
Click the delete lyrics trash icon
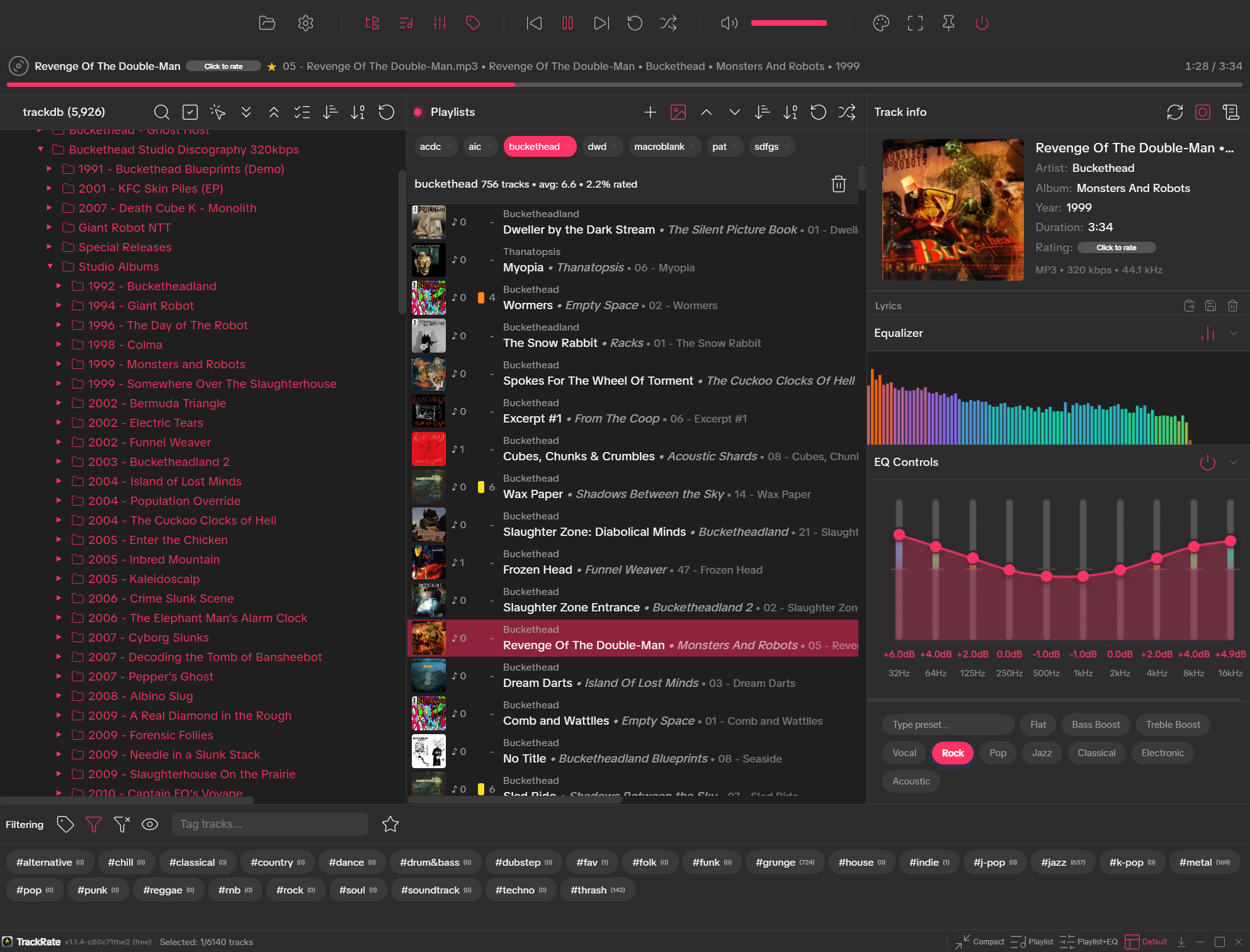[1232, 305]
